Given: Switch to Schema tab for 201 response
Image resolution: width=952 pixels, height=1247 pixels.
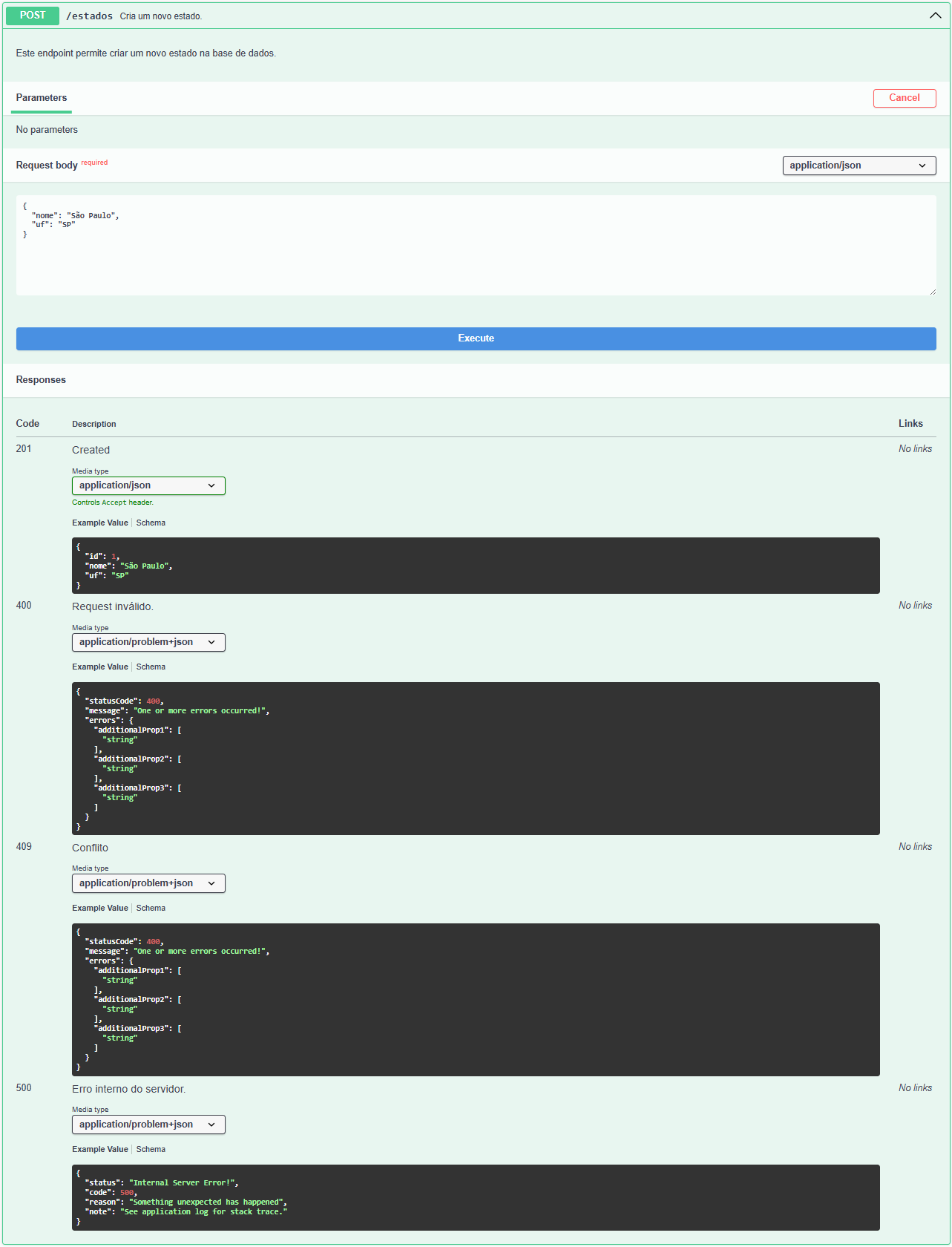Looking at the screenshot, I should [x=151, y=523].
